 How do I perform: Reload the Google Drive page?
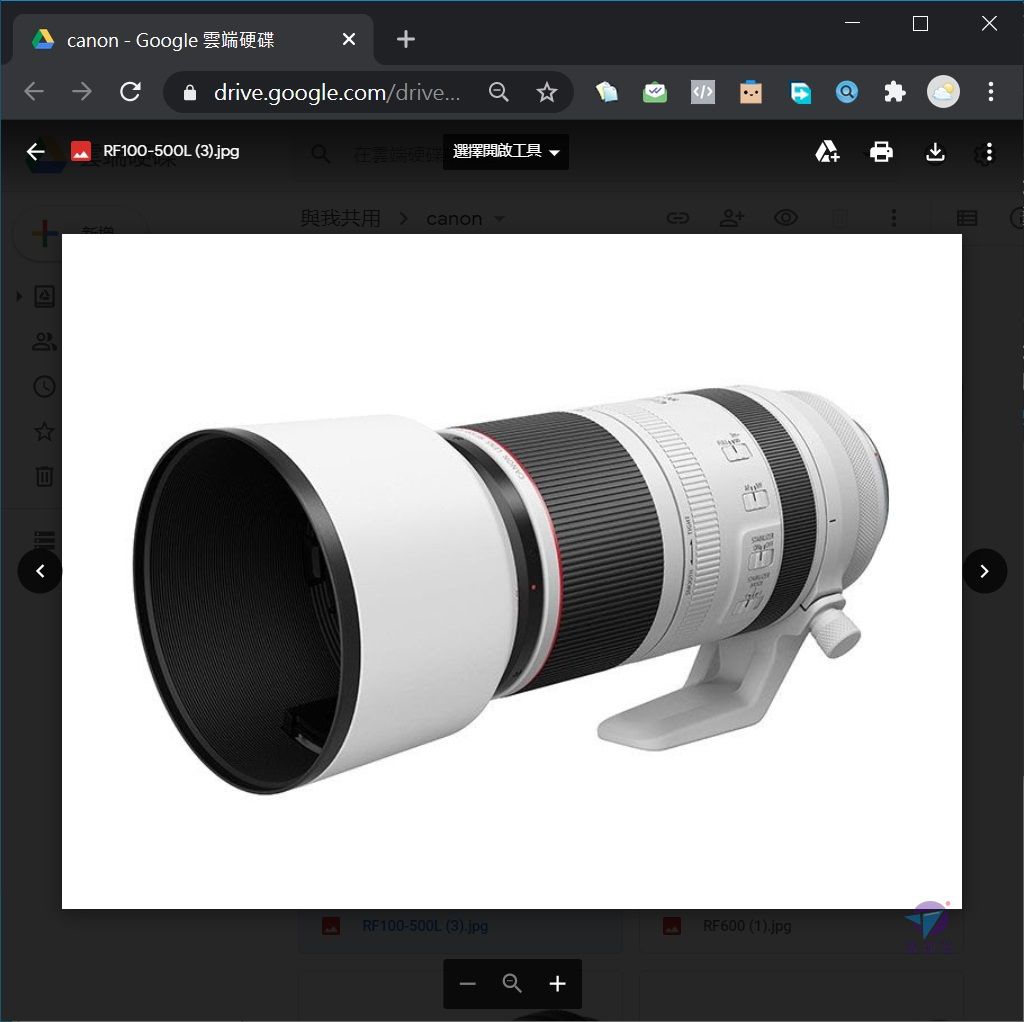click(131, 91)
